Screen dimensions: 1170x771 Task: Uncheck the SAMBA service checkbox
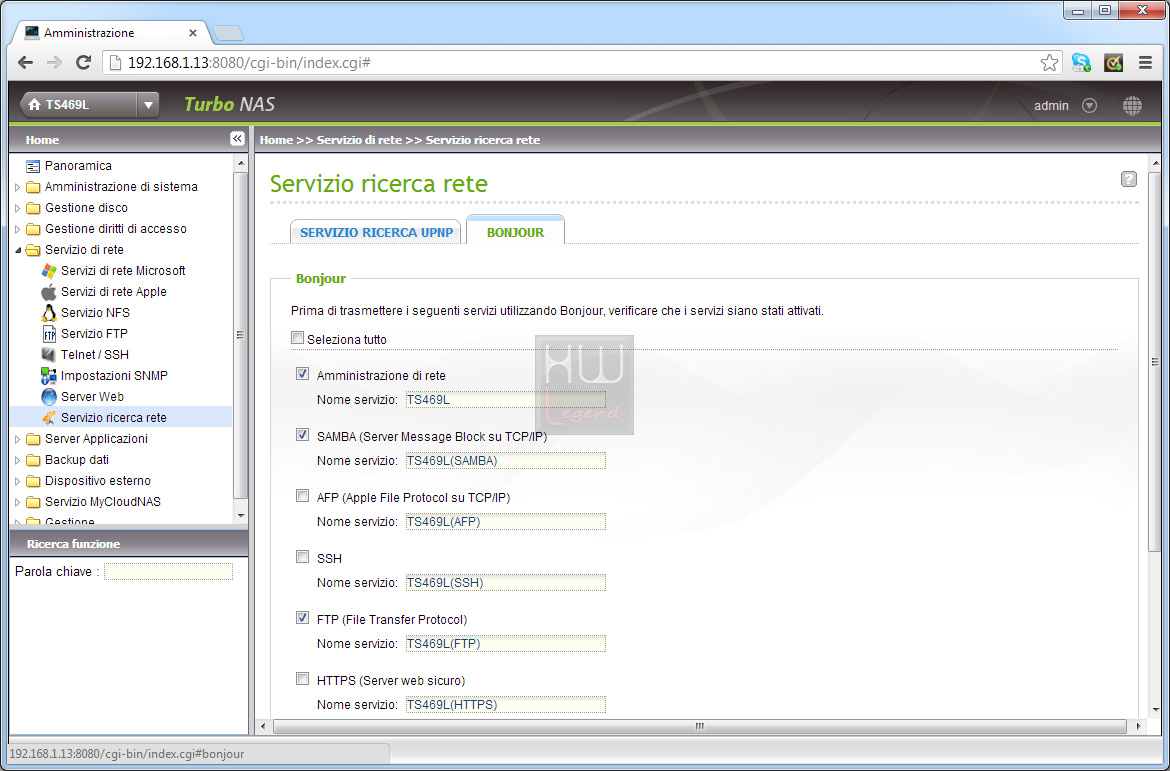pos(302,434)
